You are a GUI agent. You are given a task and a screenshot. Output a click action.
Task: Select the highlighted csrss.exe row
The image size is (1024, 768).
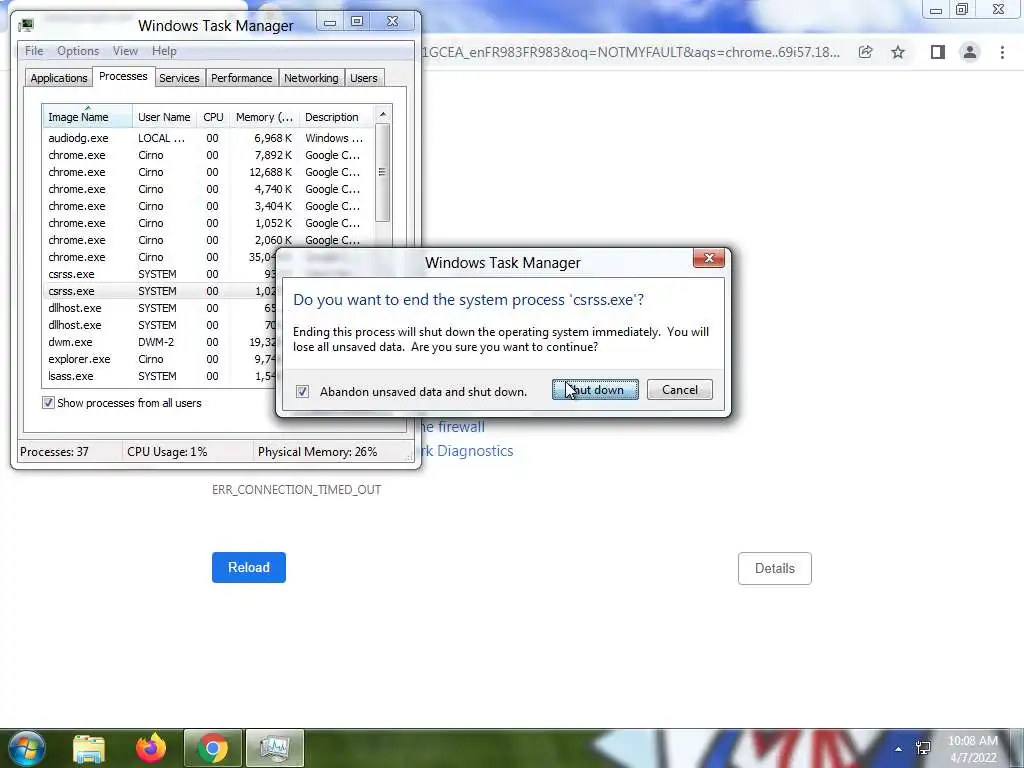coord(159,291)
